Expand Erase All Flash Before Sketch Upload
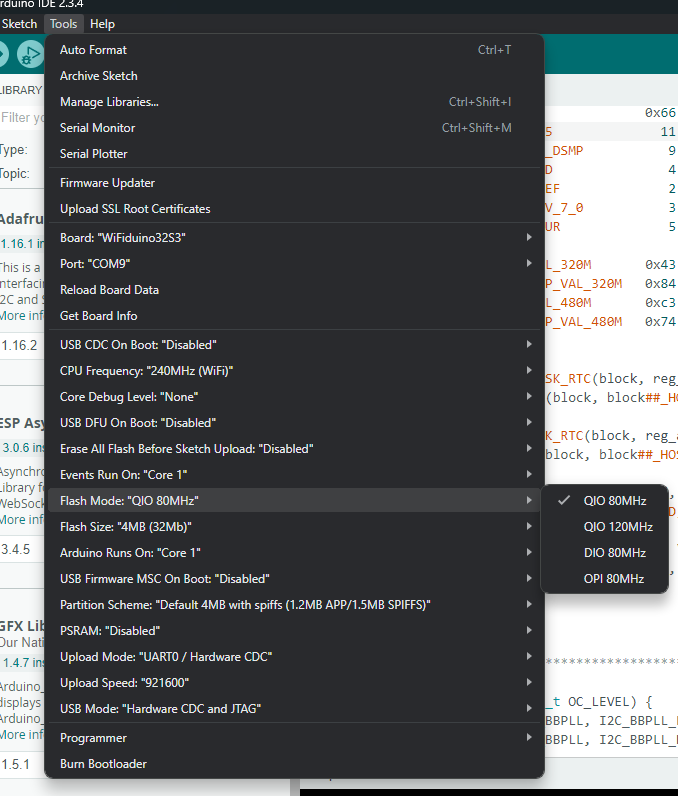 tap(294, 449)
